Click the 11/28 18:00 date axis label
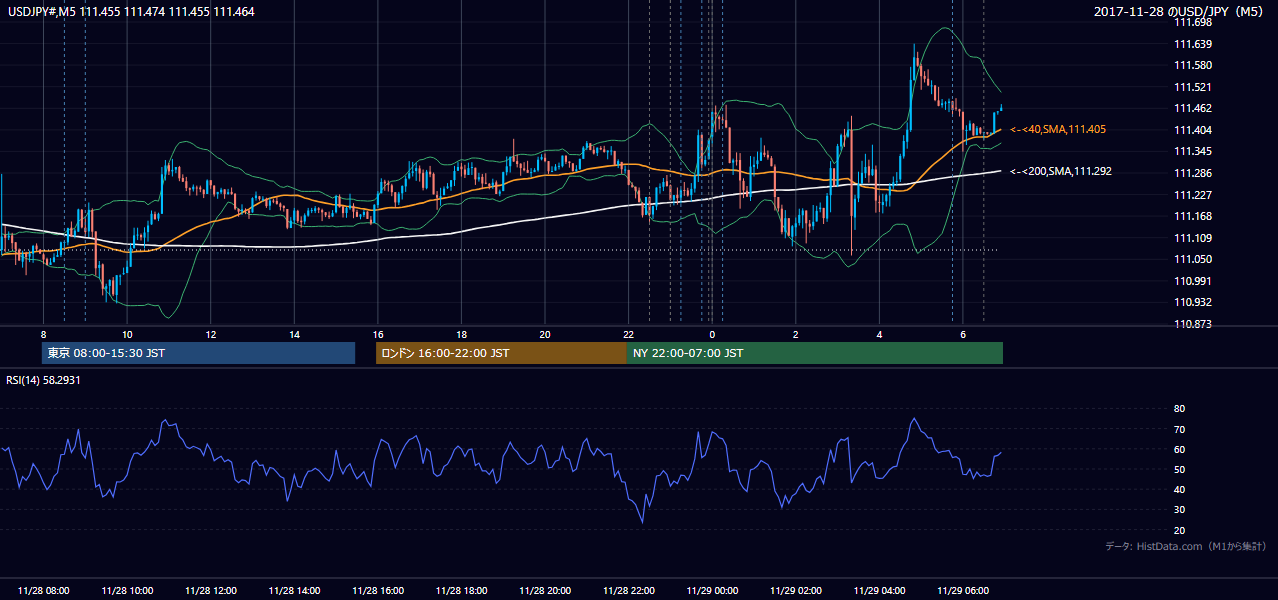This screenshot has width=1278, height=600. 461,591
